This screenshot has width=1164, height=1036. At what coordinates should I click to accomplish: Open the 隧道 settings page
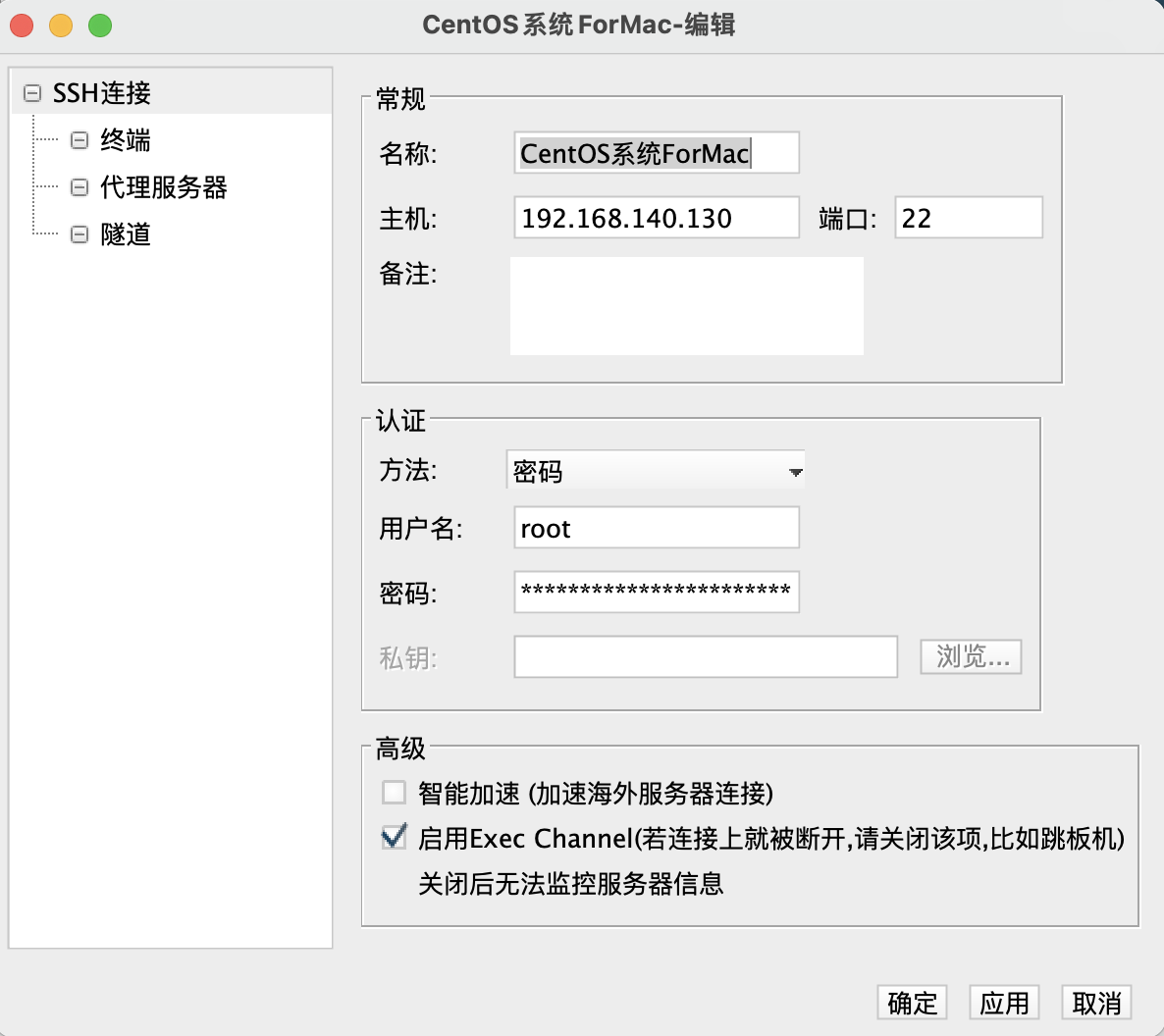tap(126, 234)
